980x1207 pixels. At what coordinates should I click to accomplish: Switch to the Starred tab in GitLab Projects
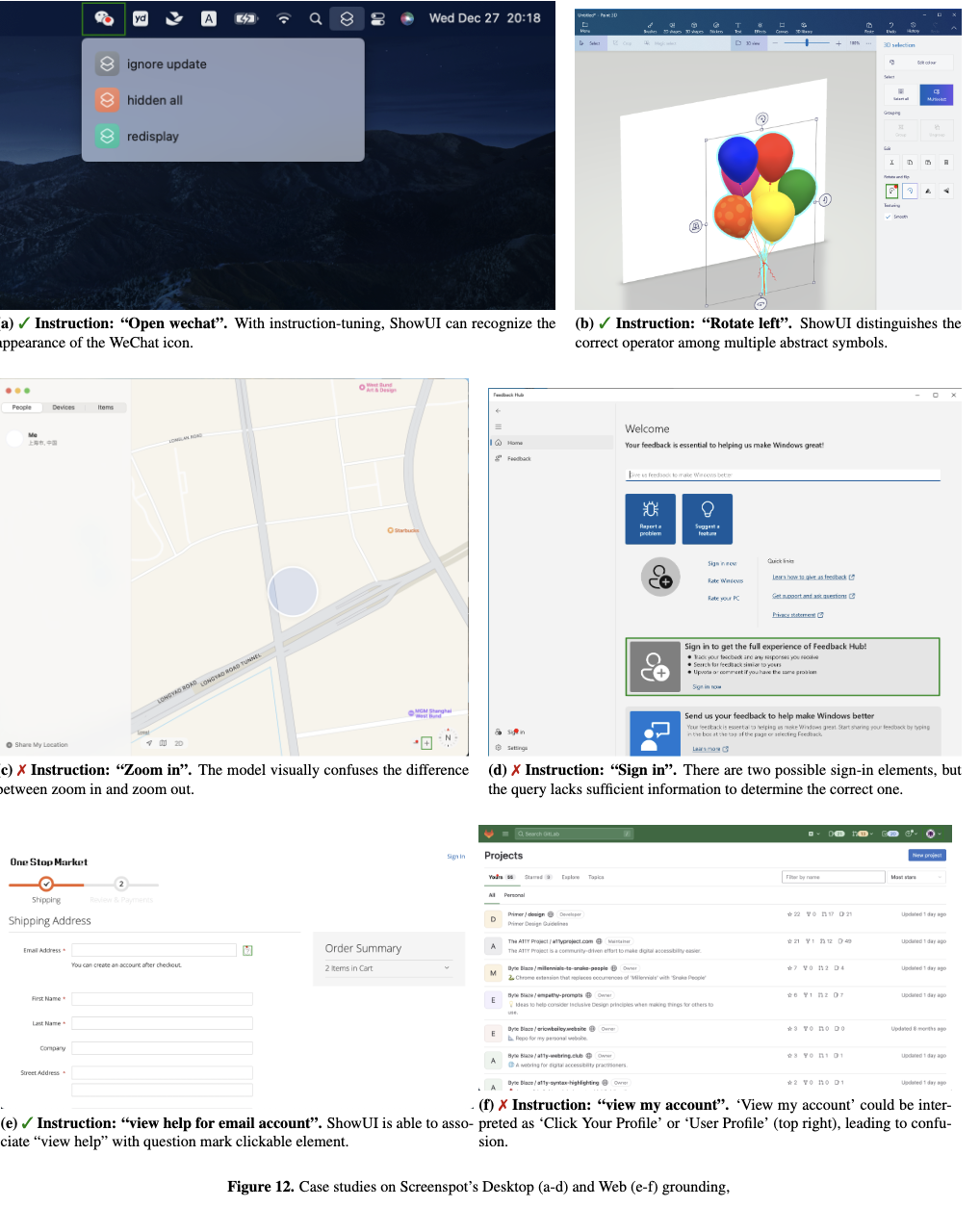[537, 877]
